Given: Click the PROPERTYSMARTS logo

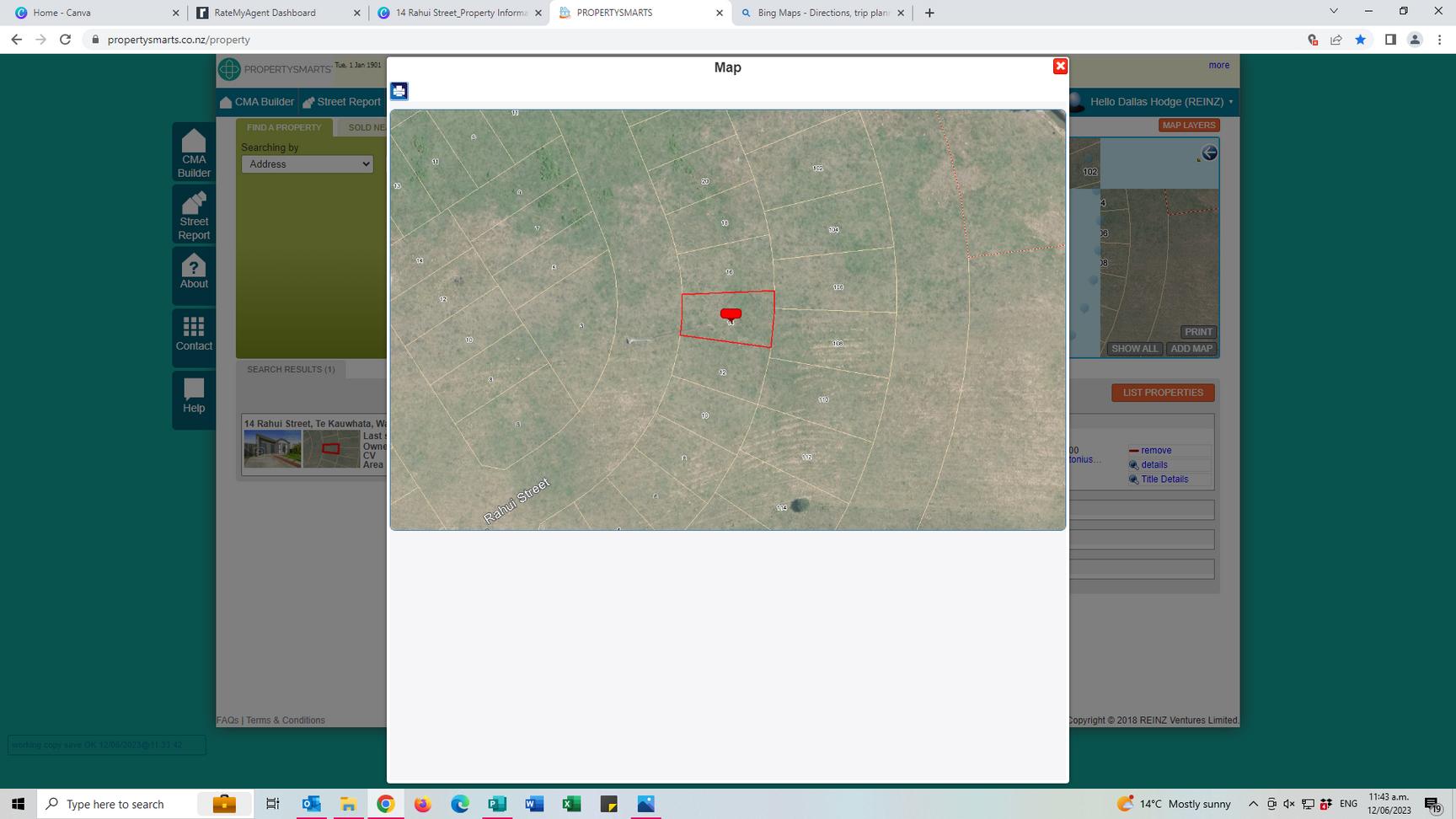Looking at the screenshot, I should point(275,69).
